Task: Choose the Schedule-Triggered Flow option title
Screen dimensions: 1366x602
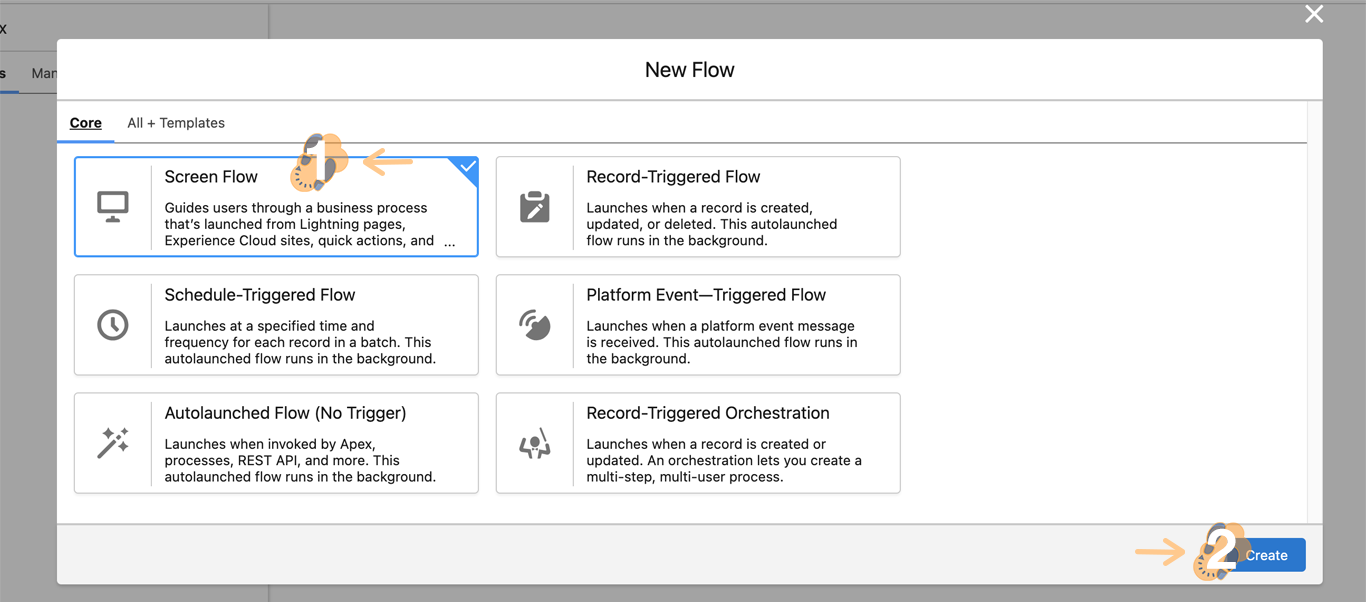Action: click(x=260, y=295)
